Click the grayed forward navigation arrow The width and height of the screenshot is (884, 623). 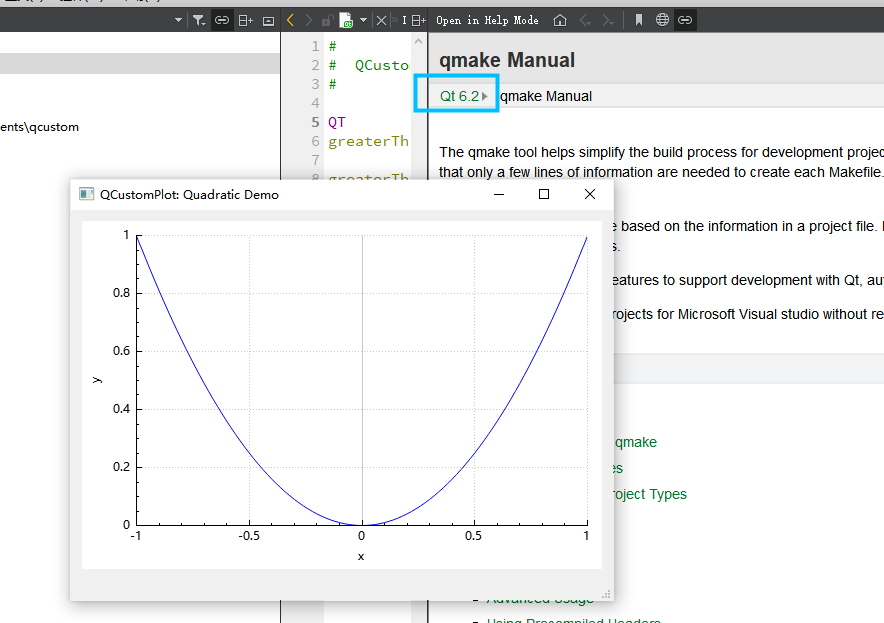(309, 20)
